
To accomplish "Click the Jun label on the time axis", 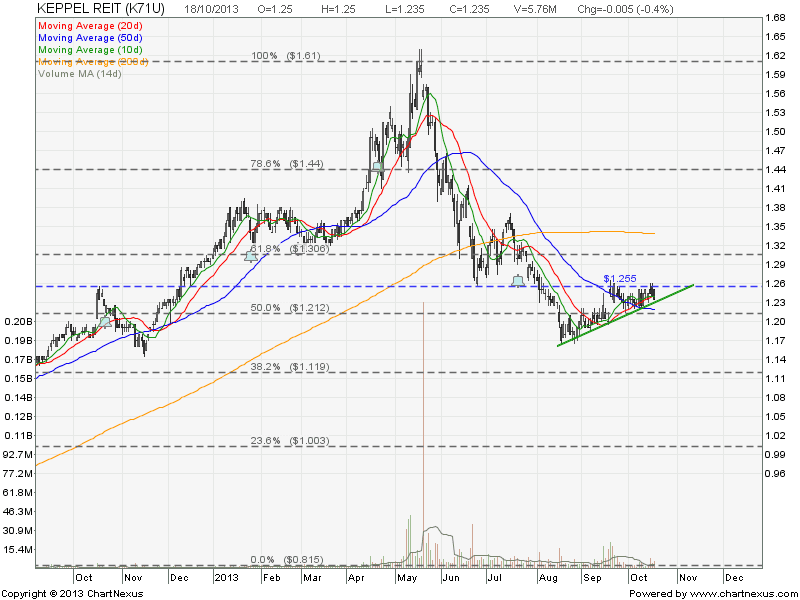I will (x=451, y=578).
